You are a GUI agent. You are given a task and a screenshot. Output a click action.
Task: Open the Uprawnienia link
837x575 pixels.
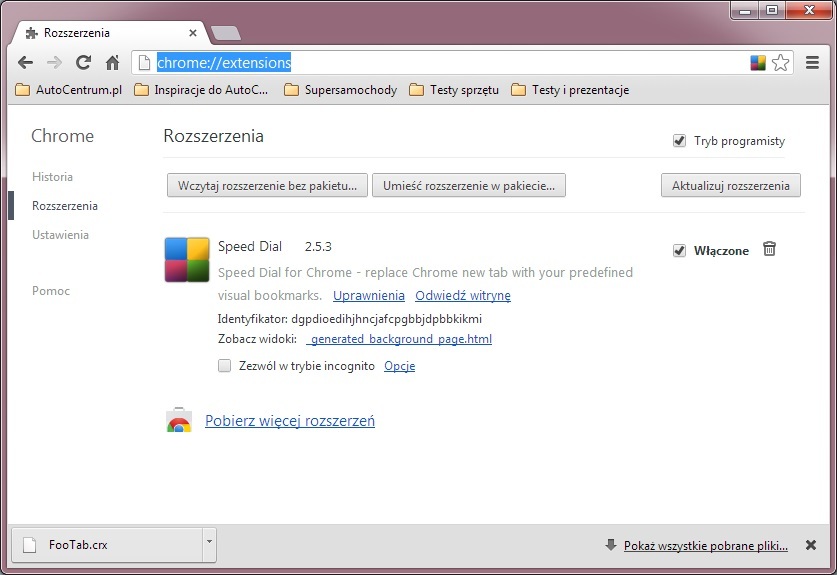point(369,295)
